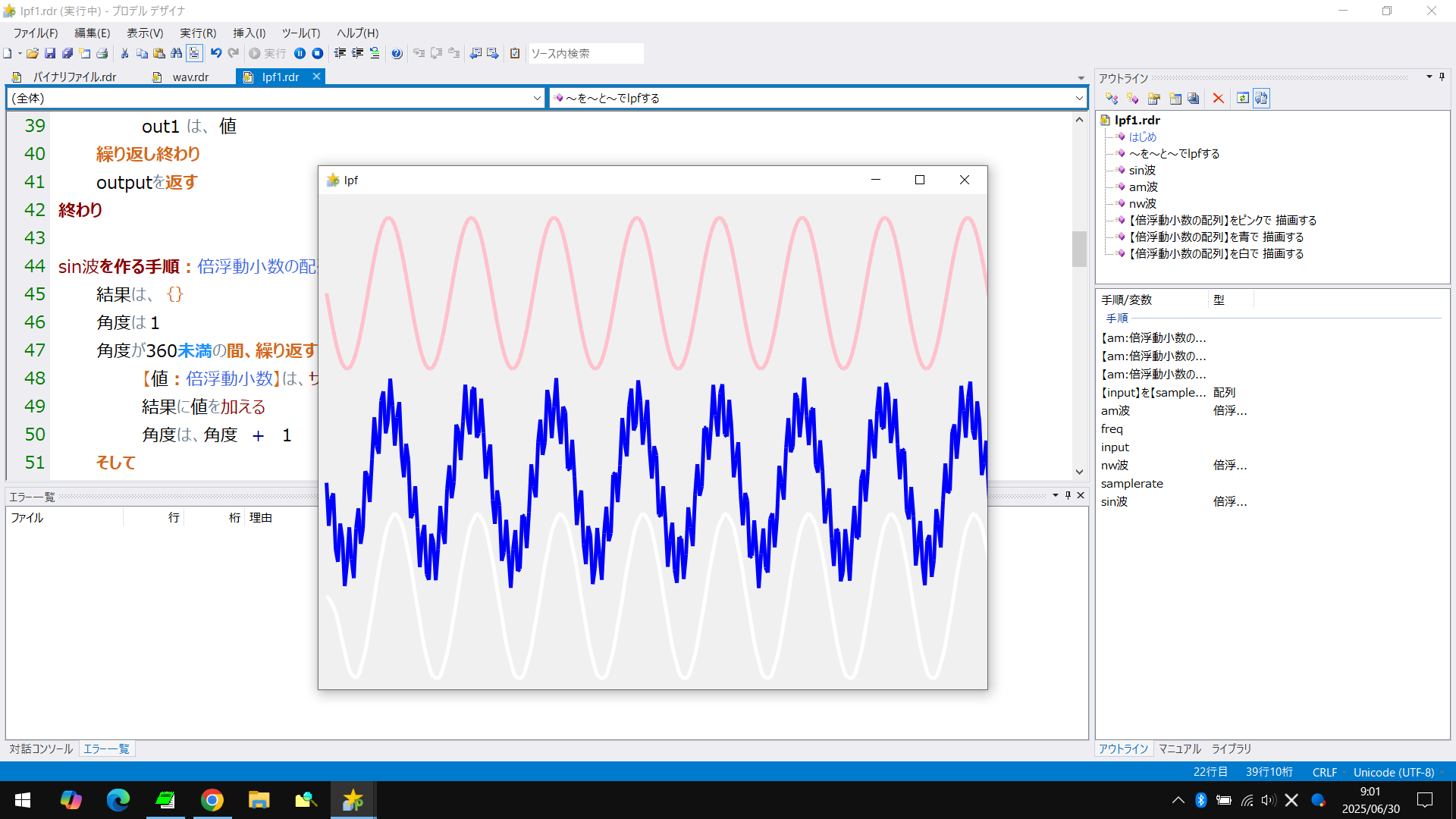This screenshot has width=1456, height=819.
Task: Open the new file dropdown arrow
Action: click(x=19, y=54)
